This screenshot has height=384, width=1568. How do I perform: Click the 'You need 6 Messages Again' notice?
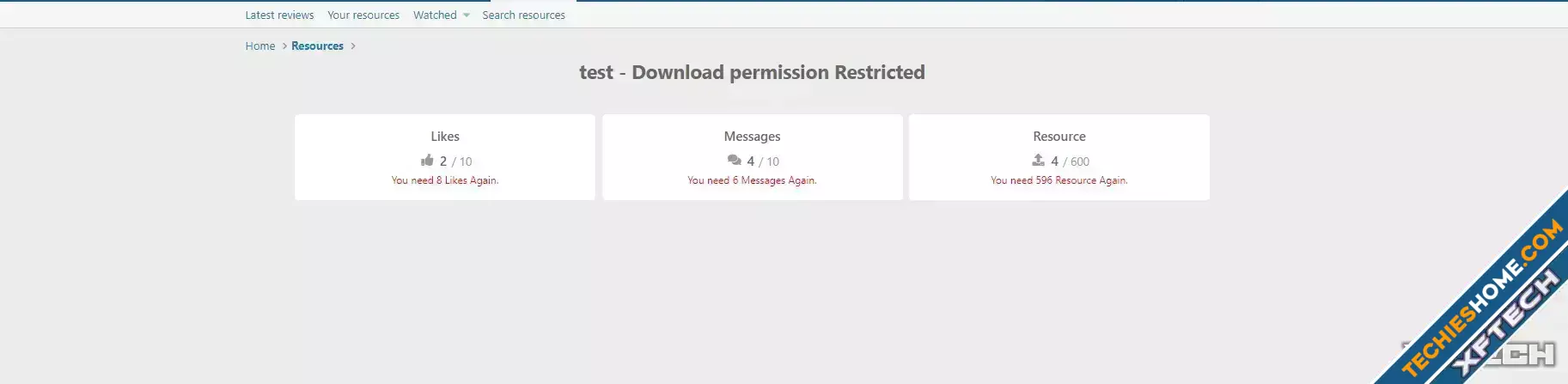pyautogui.click(x=752, y=180)
